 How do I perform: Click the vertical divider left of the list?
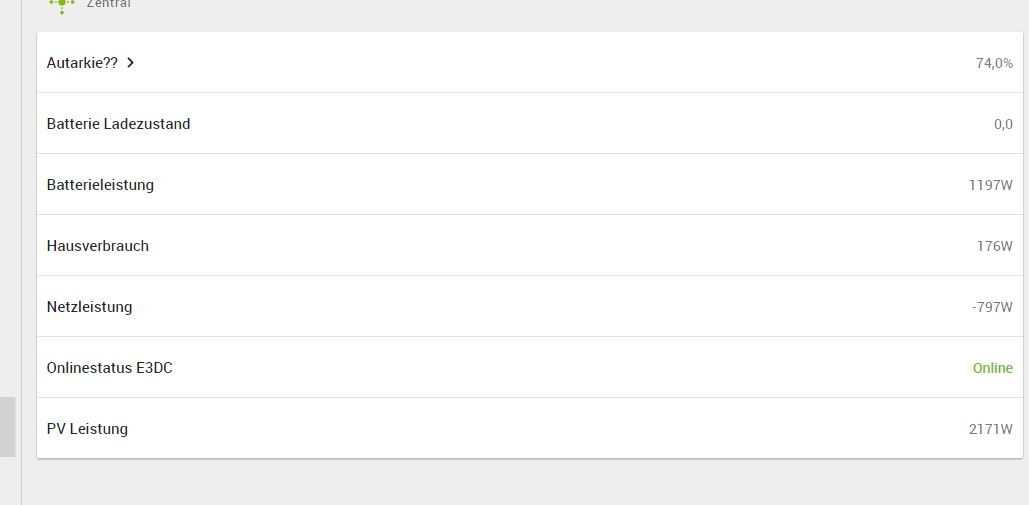point(22,250)
